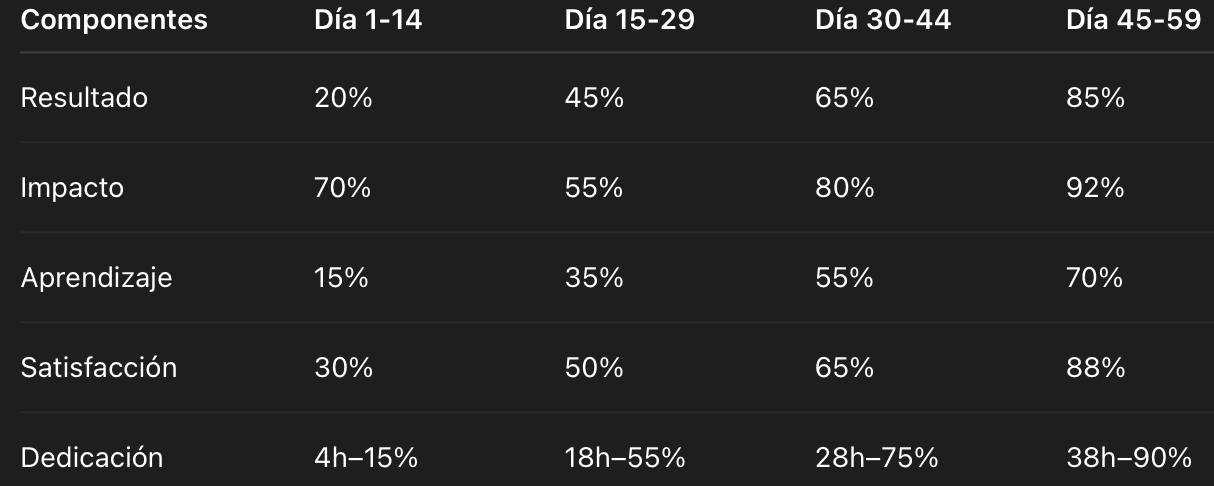This screenshot has height=486, width=1214.
Task: Click the 4h–15% Dedicación cell
Action: [x=366, y=458]
